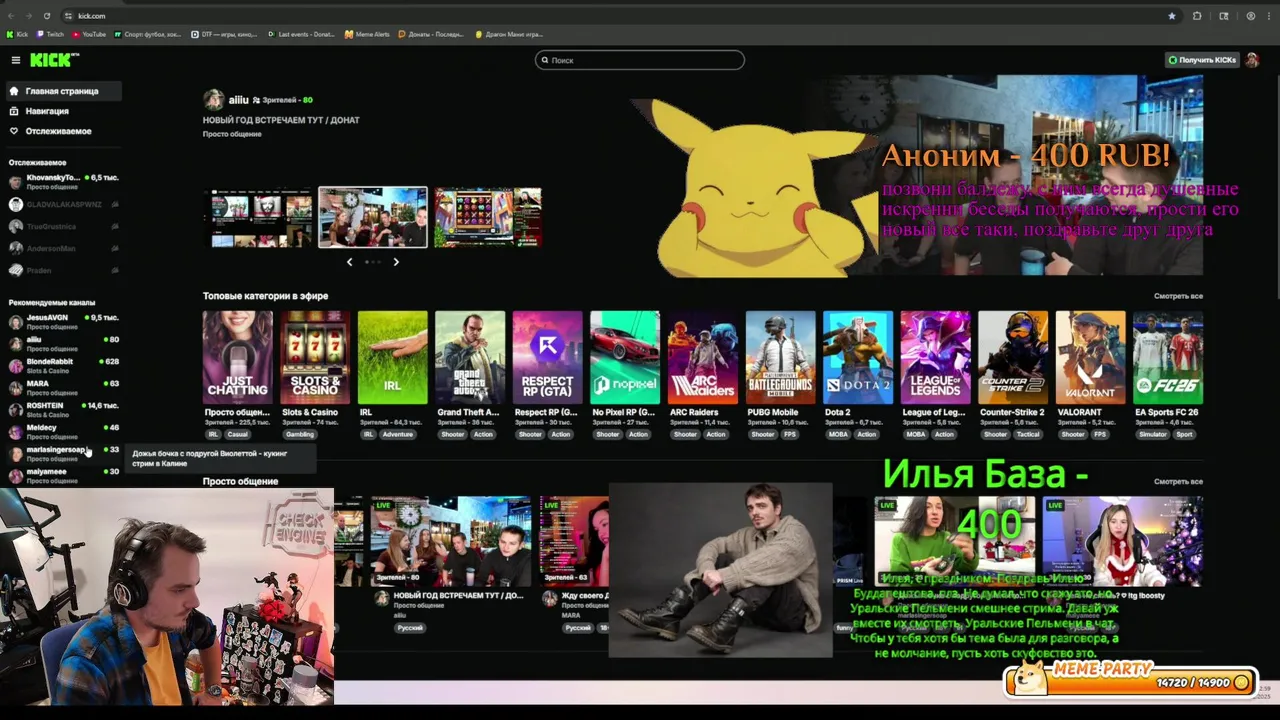1280x720 pixels.
Task: Open malyameee recommended channel
Action: click(64, 475)
